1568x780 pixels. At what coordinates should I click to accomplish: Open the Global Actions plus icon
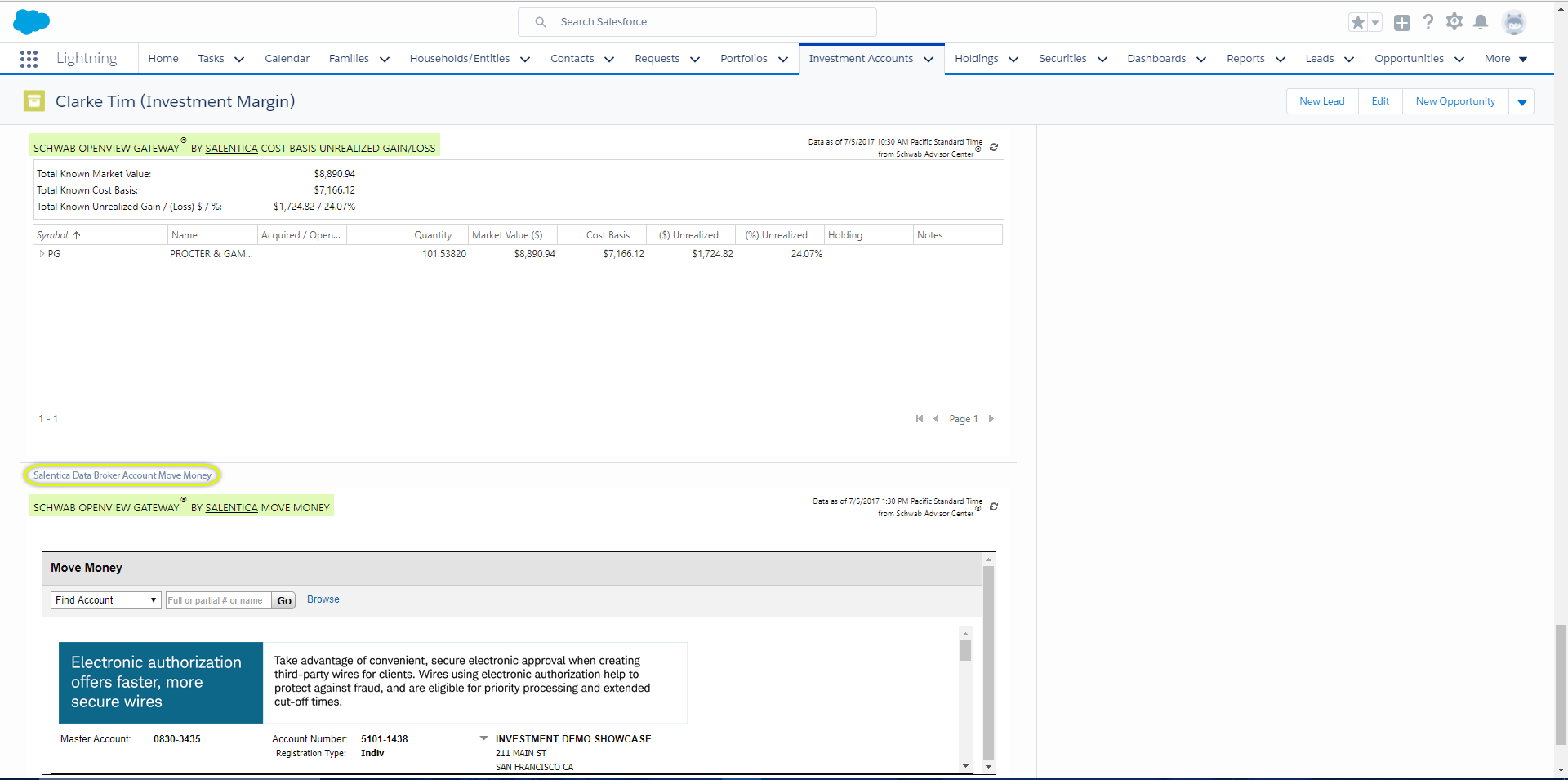click(1402, 23)
